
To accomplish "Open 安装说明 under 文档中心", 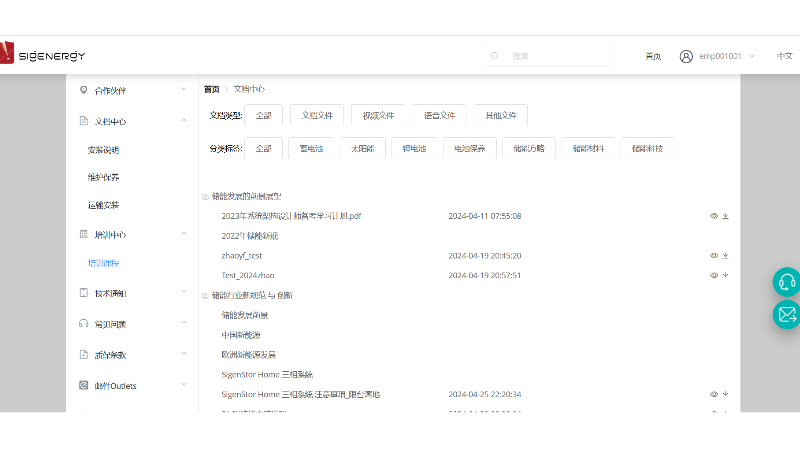I will [x=103, y=150].
